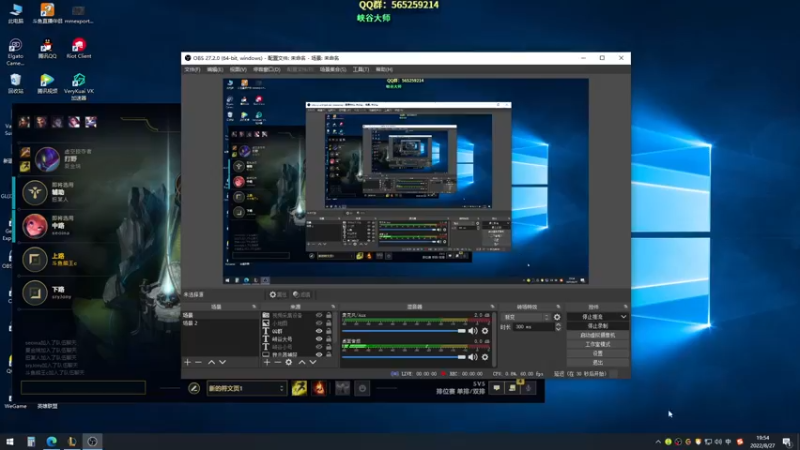Mute the 桌面音频 speaker icon
This screenshot has width=800, height=450.
pyautogui.click(x=473, y=357)
